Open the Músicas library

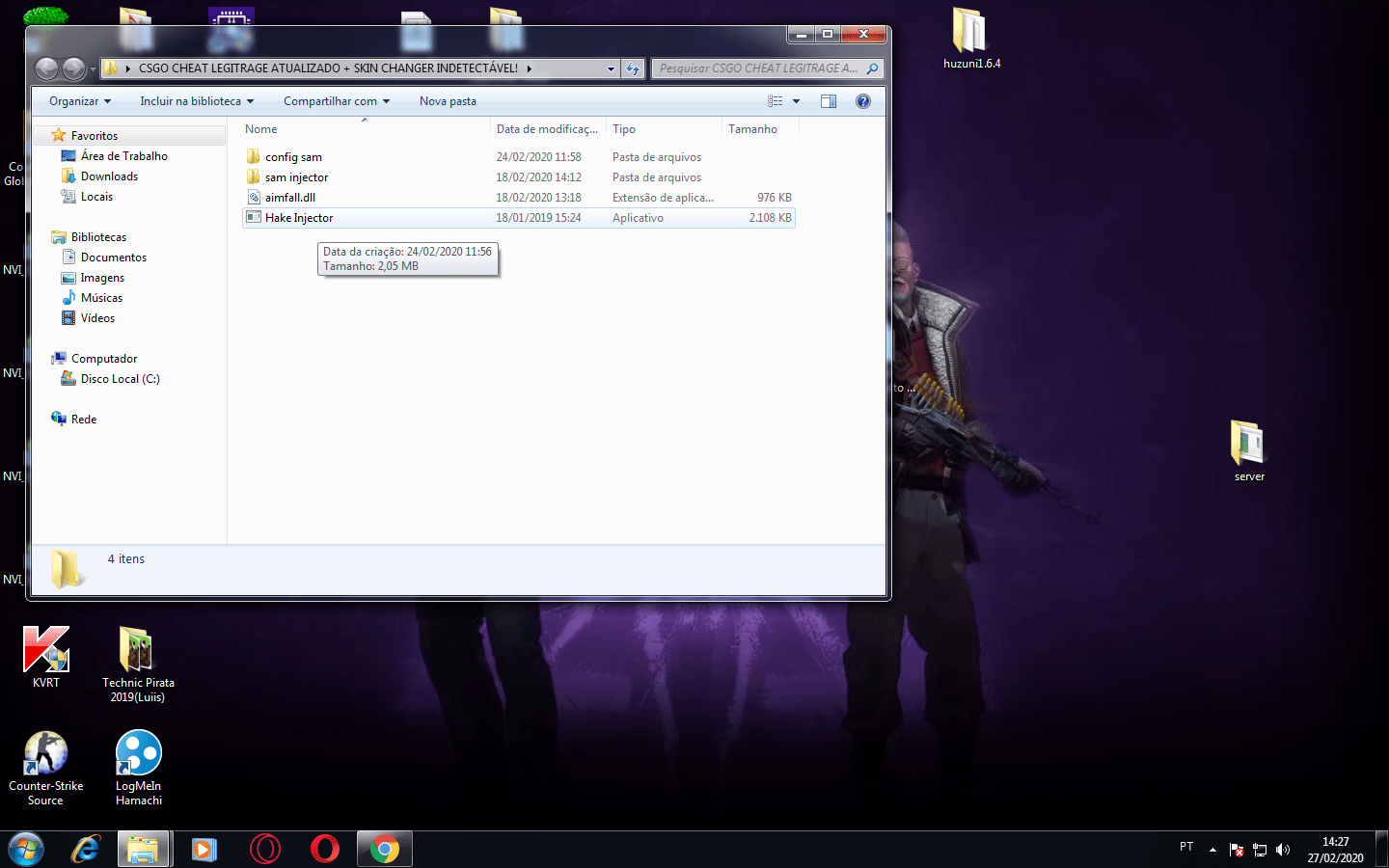tap(101, 298)
